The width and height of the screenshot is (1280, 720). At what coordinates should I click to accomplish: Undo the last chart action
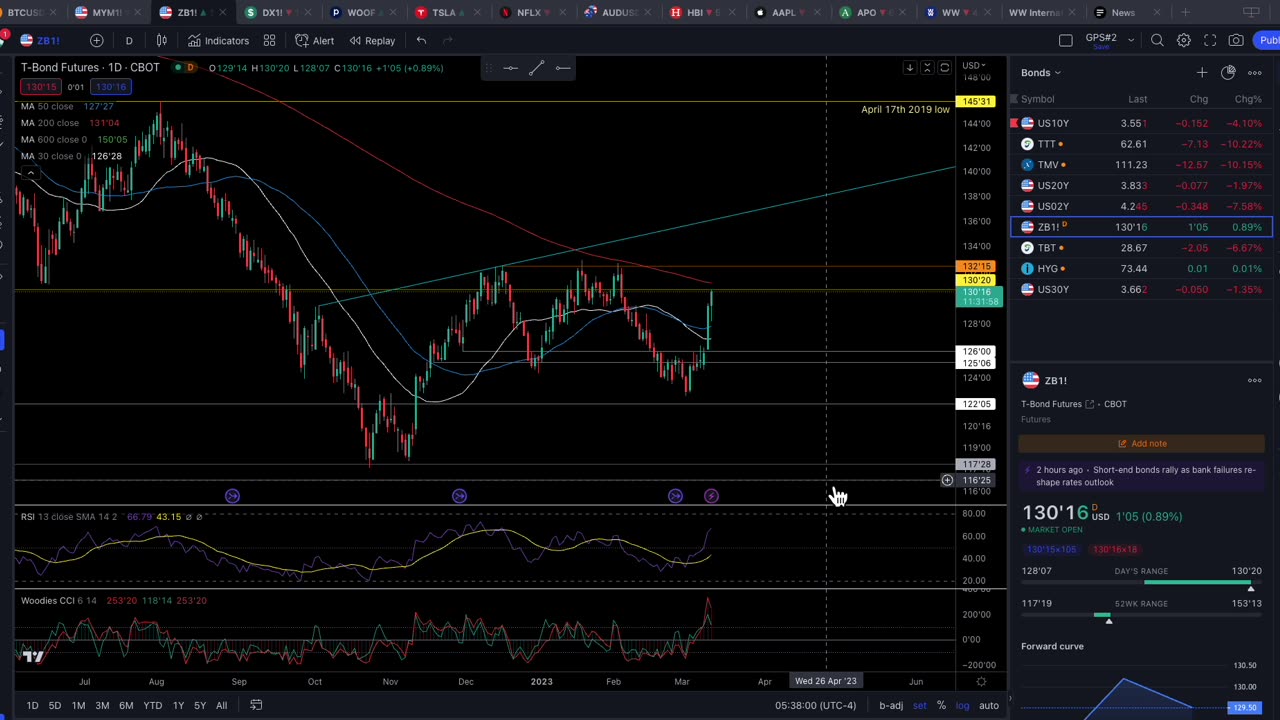click(x=421, y=40)
